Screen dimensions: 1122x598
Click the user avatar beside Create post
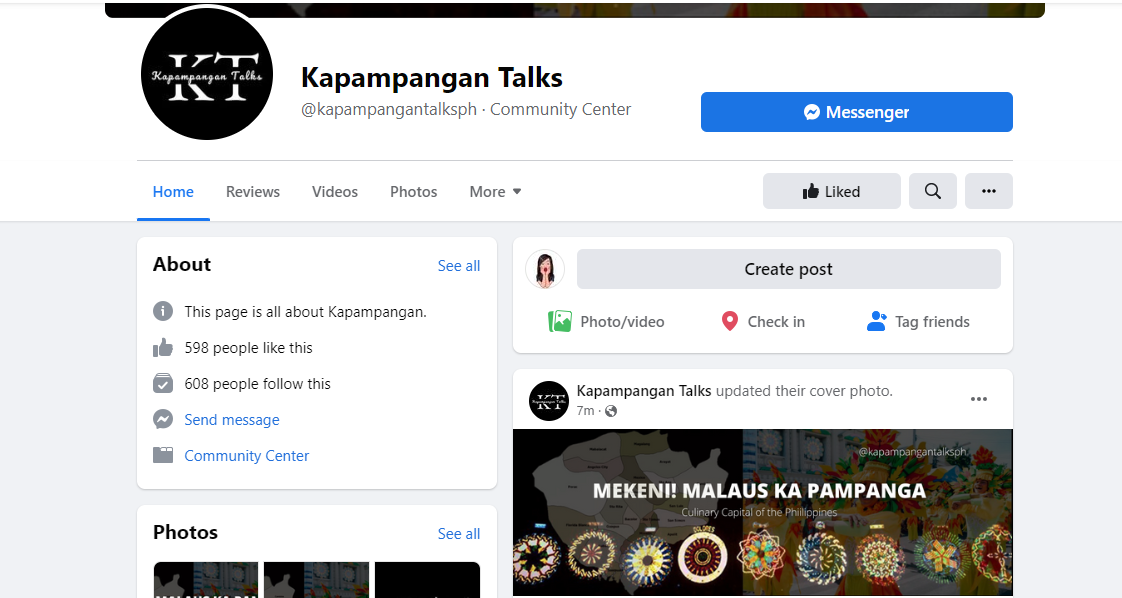pos(545,270)
